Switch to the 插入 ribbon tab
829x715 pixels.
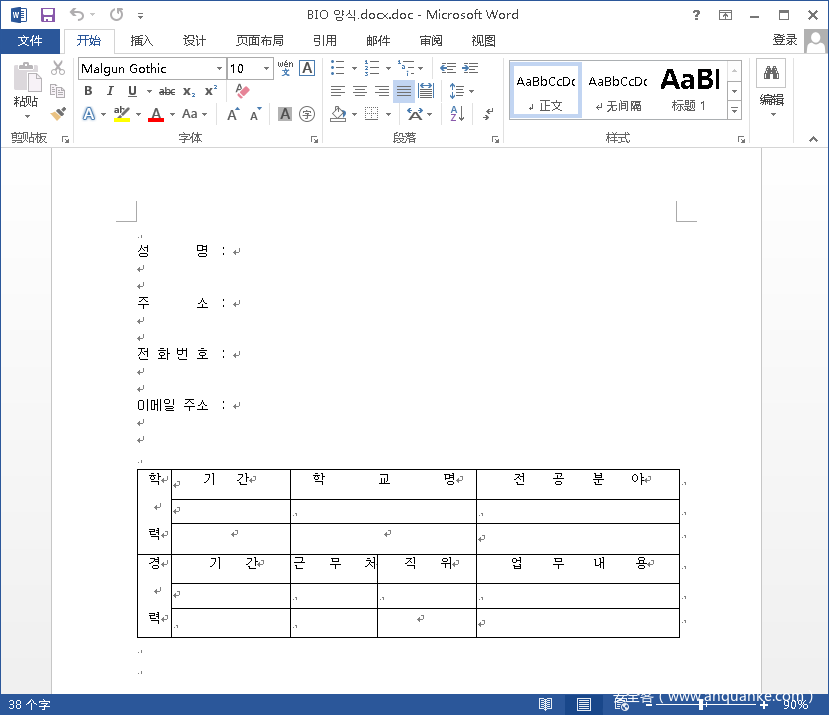pyautogui.click(x=142, y=41)
